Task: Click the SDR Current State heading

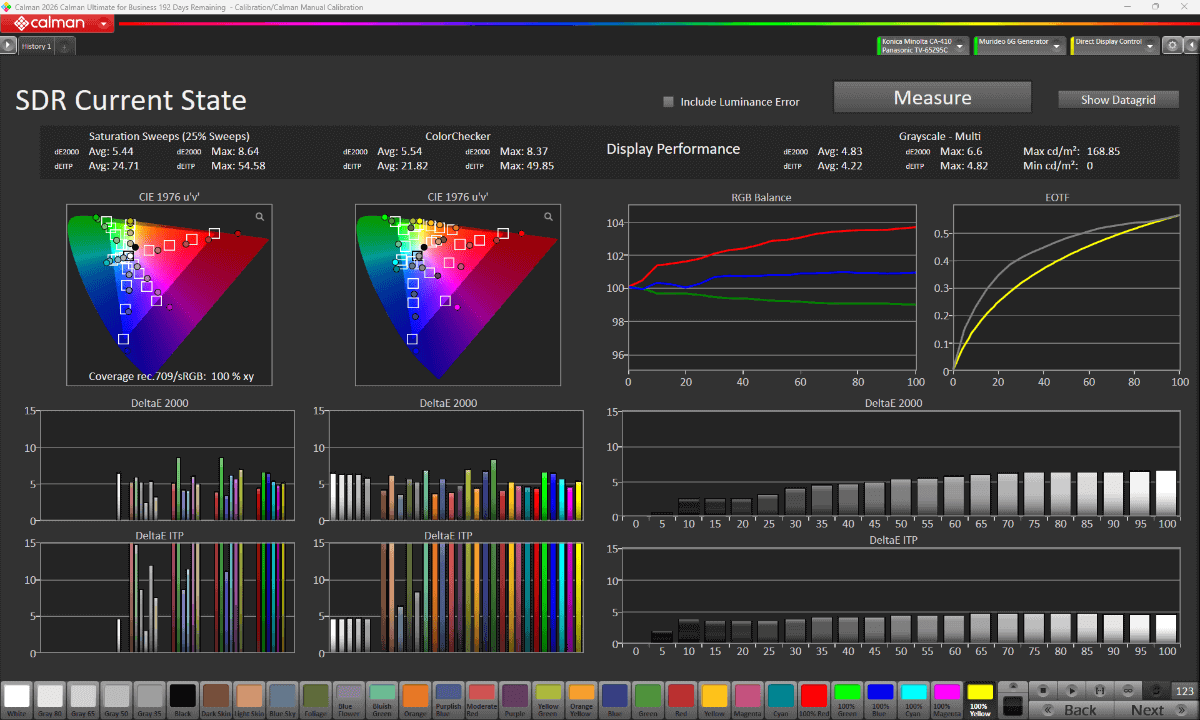Action: pos(131,101)
